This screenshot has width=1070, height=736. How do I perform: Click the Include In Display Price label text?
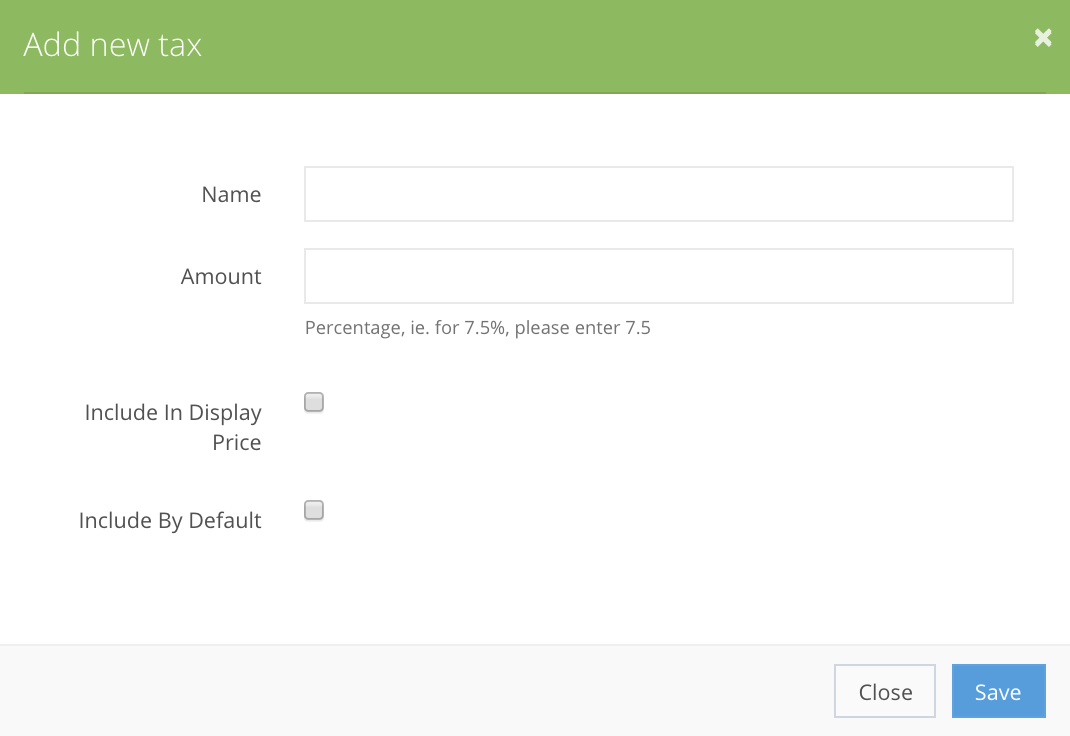click(x=173, y=427)
